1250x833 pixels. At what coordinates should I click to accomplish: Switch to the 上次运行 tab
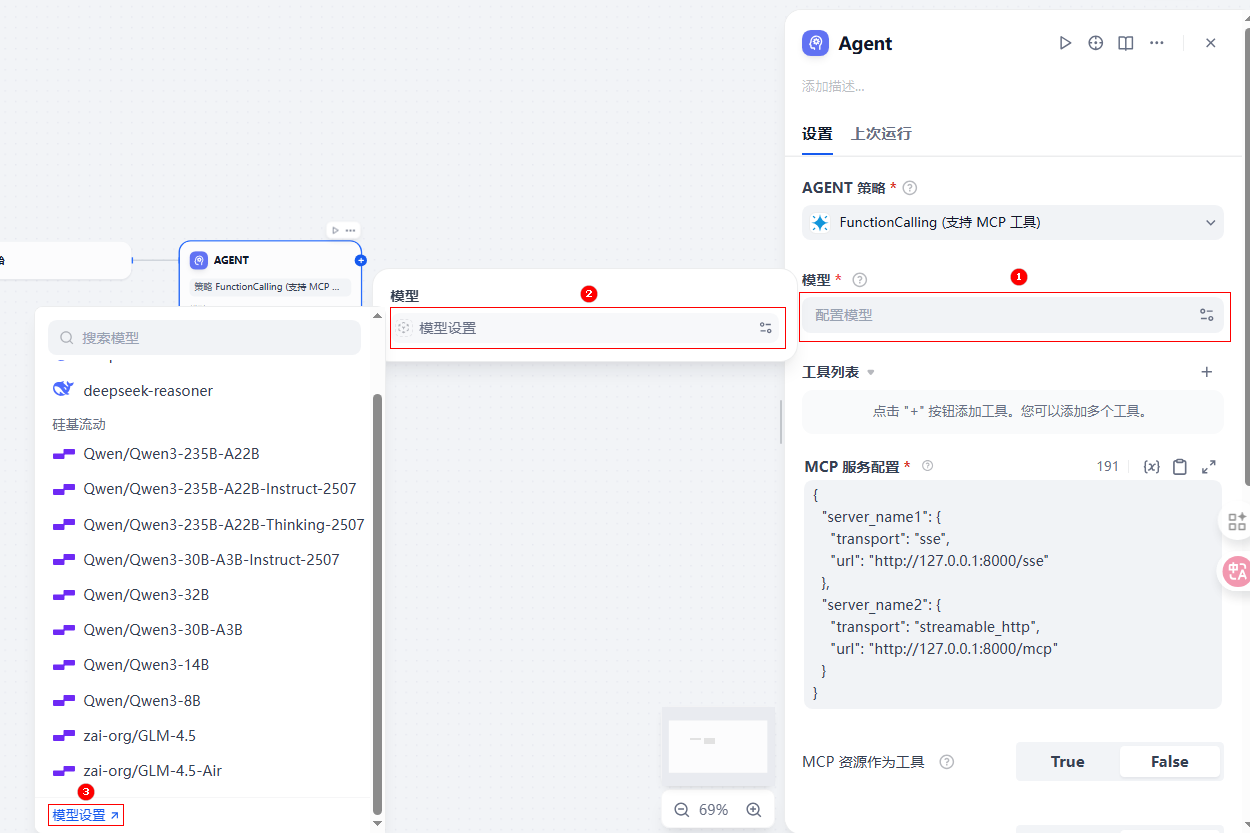881,134
